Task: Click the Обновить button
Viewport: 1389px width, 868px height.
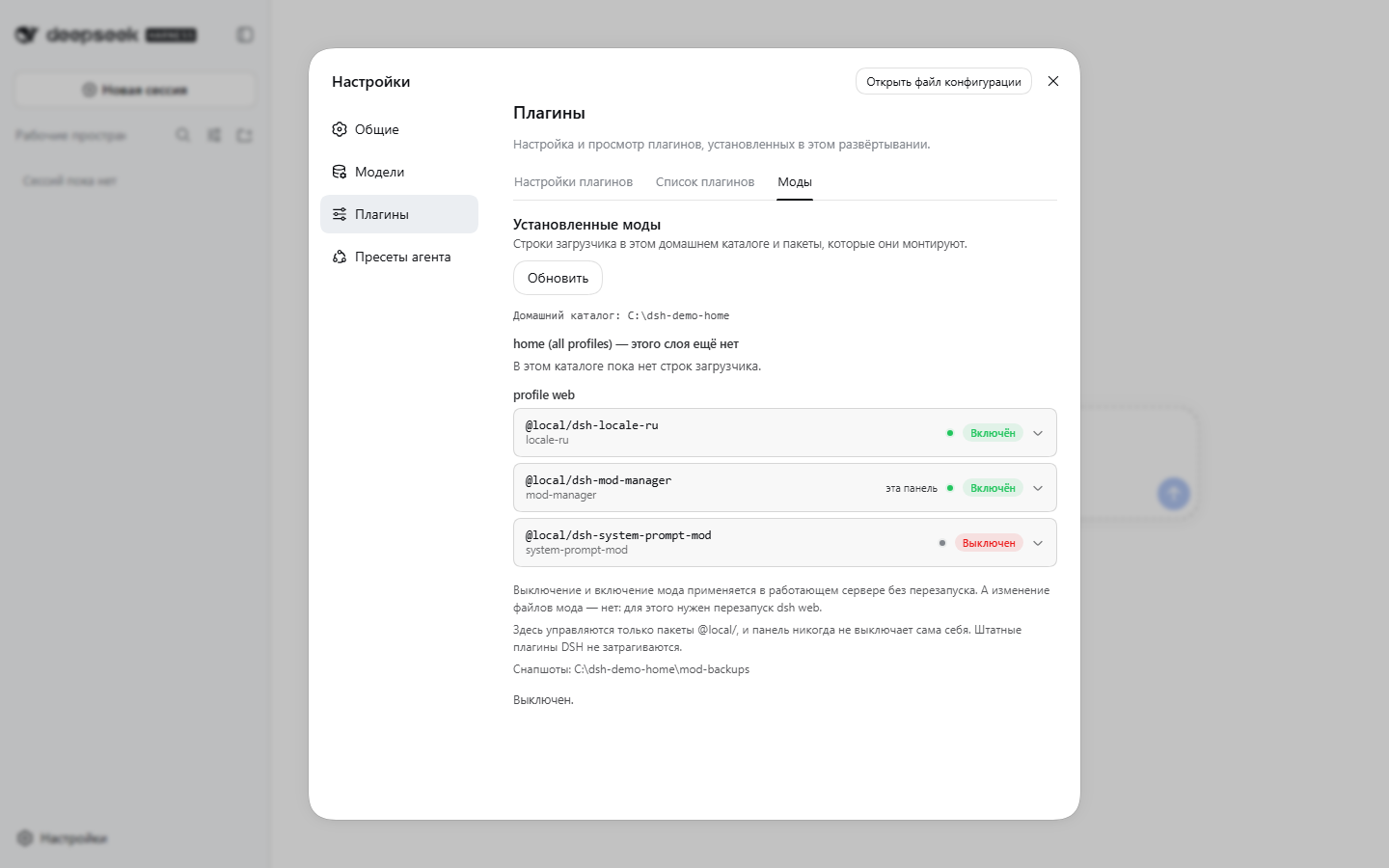Action: [558, 278]
